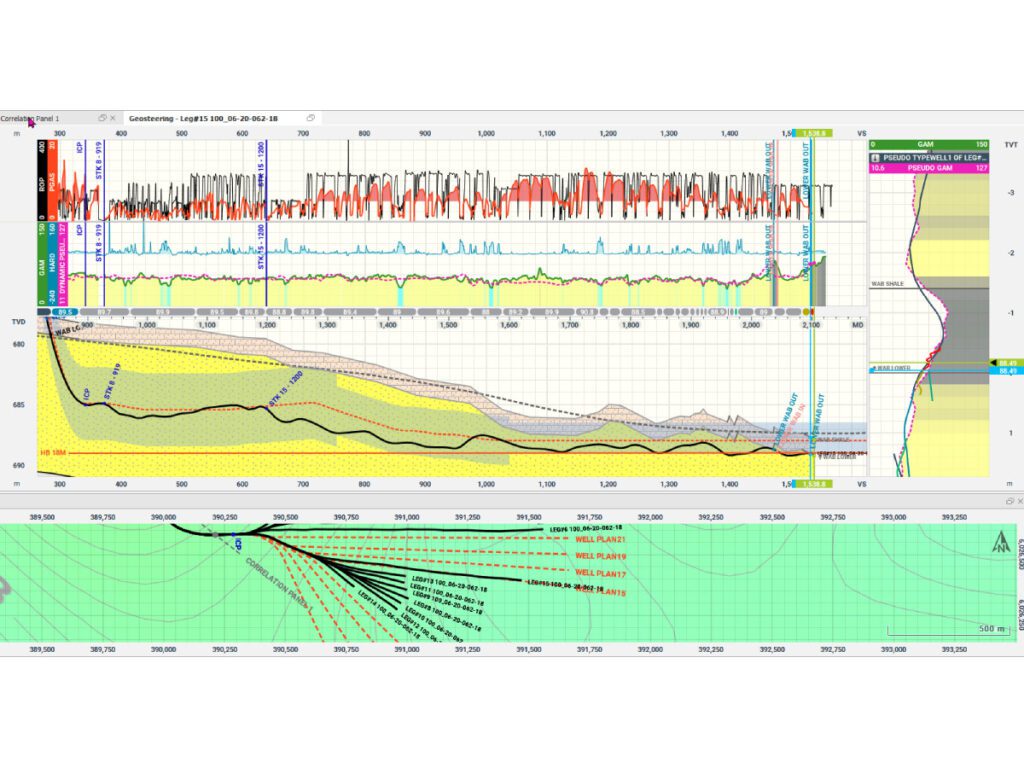
Task: Select the green GAM curve header
Action: [42, 264]
